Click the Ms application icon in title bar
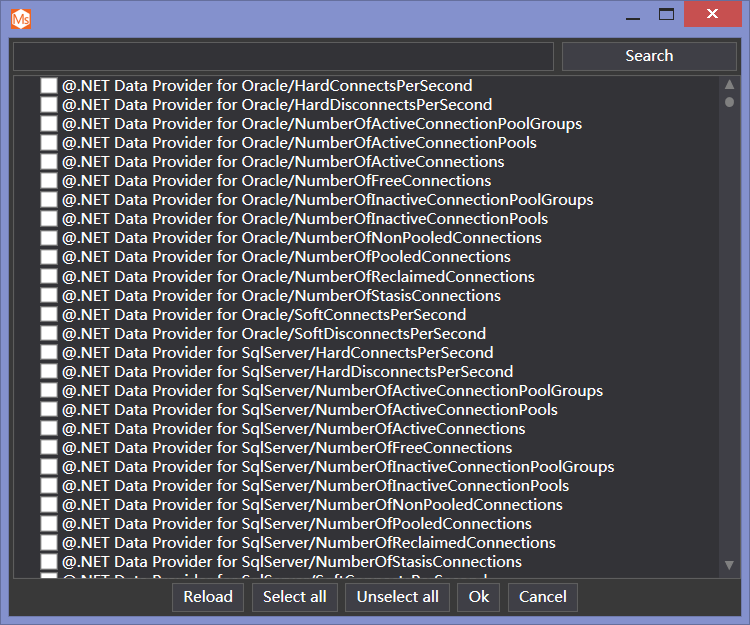This screenshot has height=625, width=750. click(21, 17)
